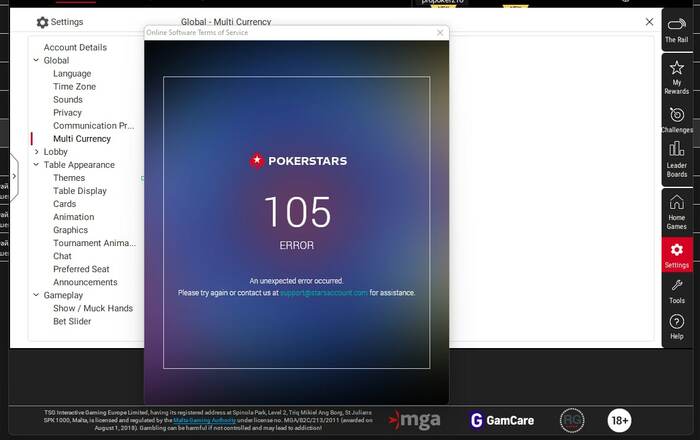The width and height of the screenshot is (700, 440).
Task: Click the 'Online Software Terms of Service' title
Action: point(197,33)
